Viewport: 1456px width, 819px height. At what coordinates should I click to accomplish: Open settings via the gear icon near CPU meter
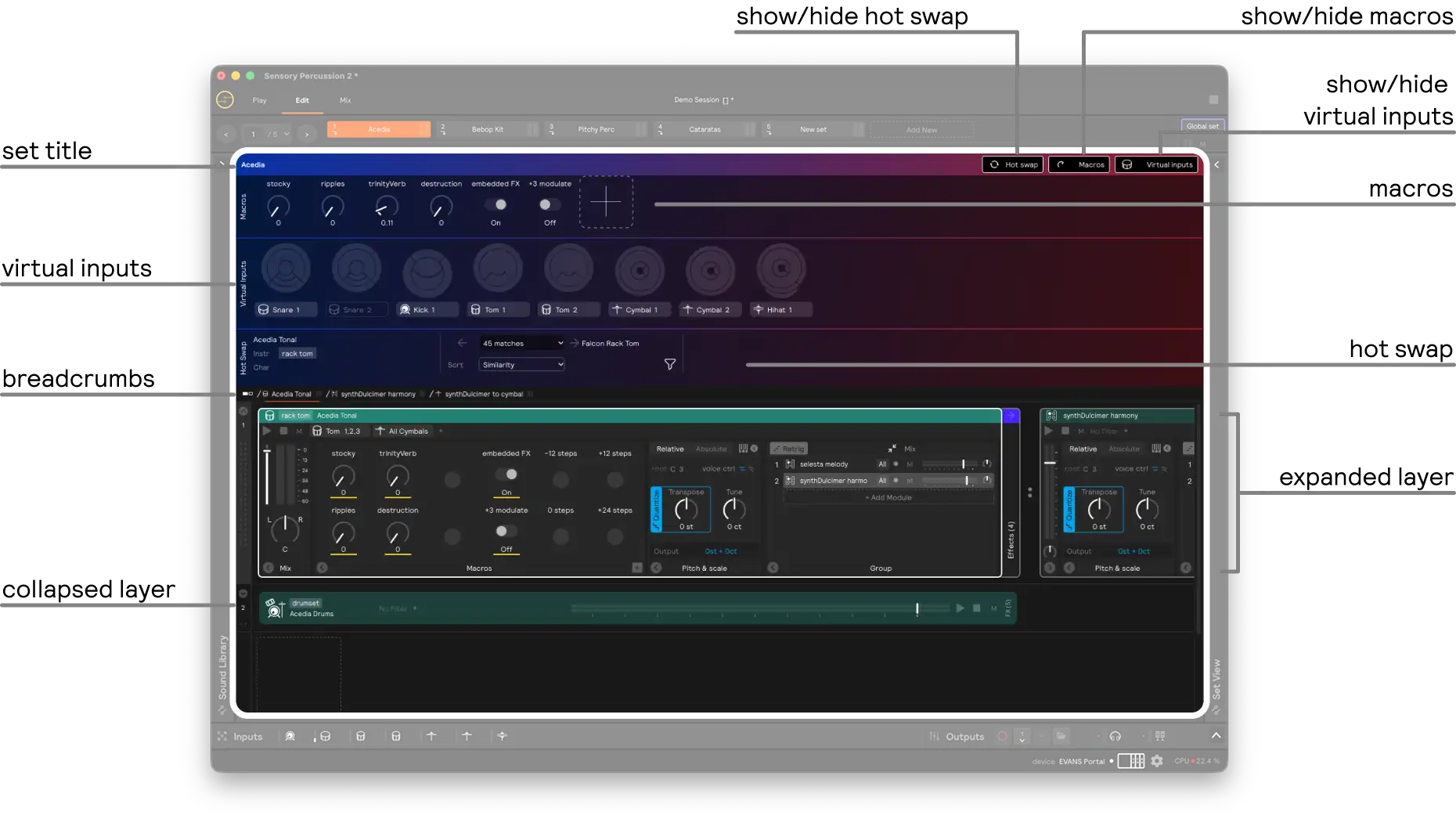point(1157,760)
